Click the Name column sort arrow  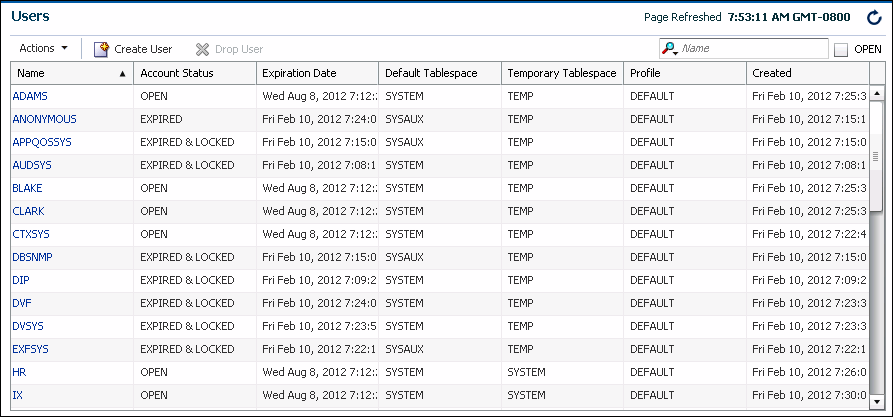(122, 74)
